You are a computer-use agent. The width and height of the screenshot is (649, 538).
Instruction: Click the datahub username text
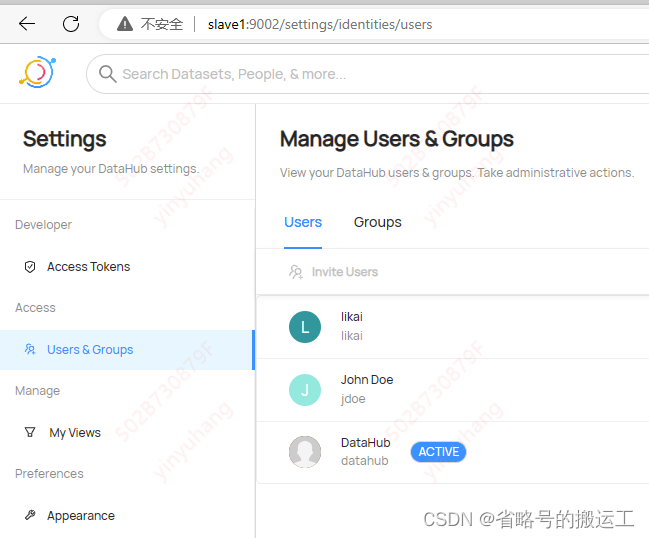pyautogui.click(x=365, y=461)
